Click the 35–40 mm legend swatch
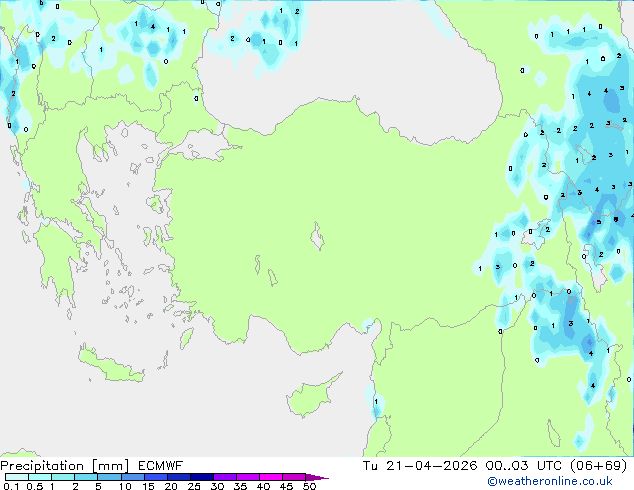634x490 pixels. [x=248, y=477]
